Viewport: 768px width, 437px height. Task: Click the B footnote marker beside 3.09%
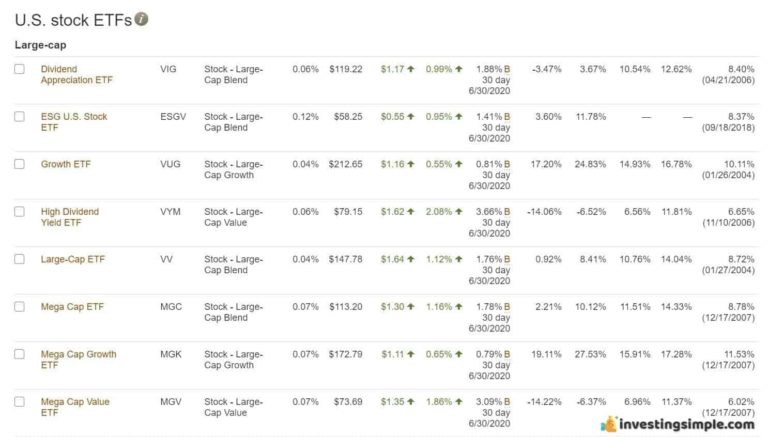click(x=507, y=402)
